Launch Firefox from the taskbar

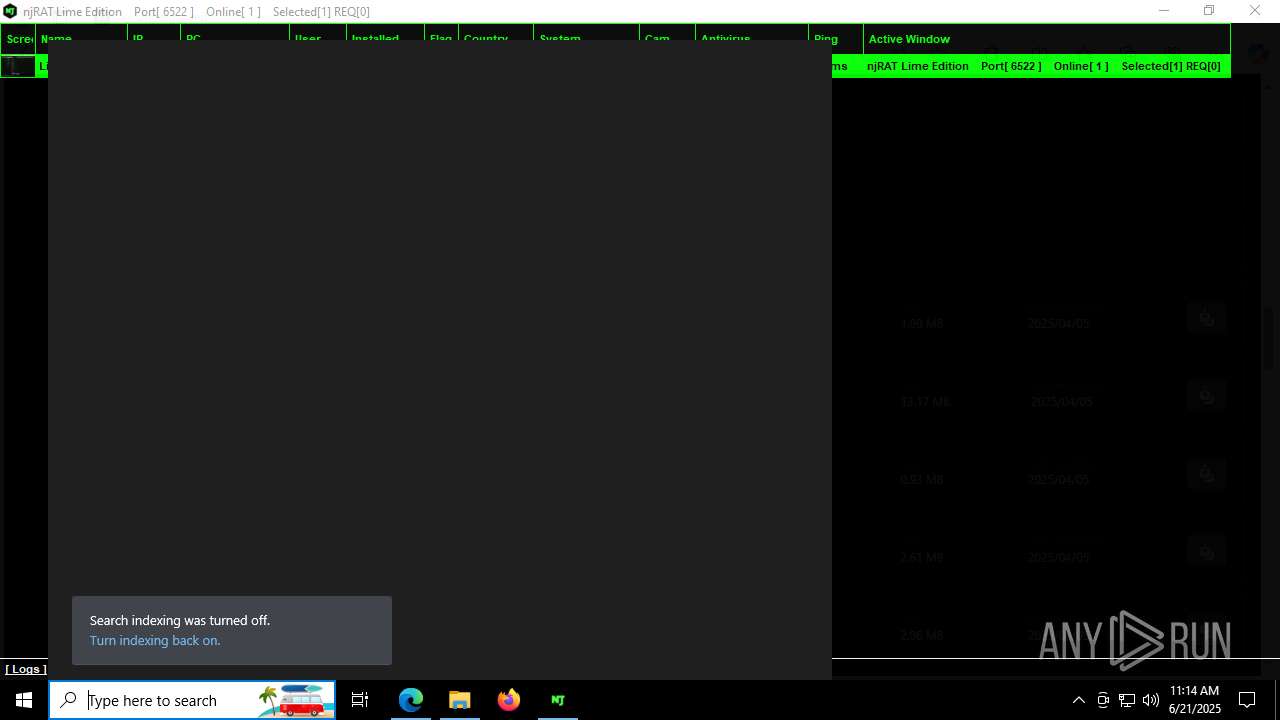[x=509, y=700]
